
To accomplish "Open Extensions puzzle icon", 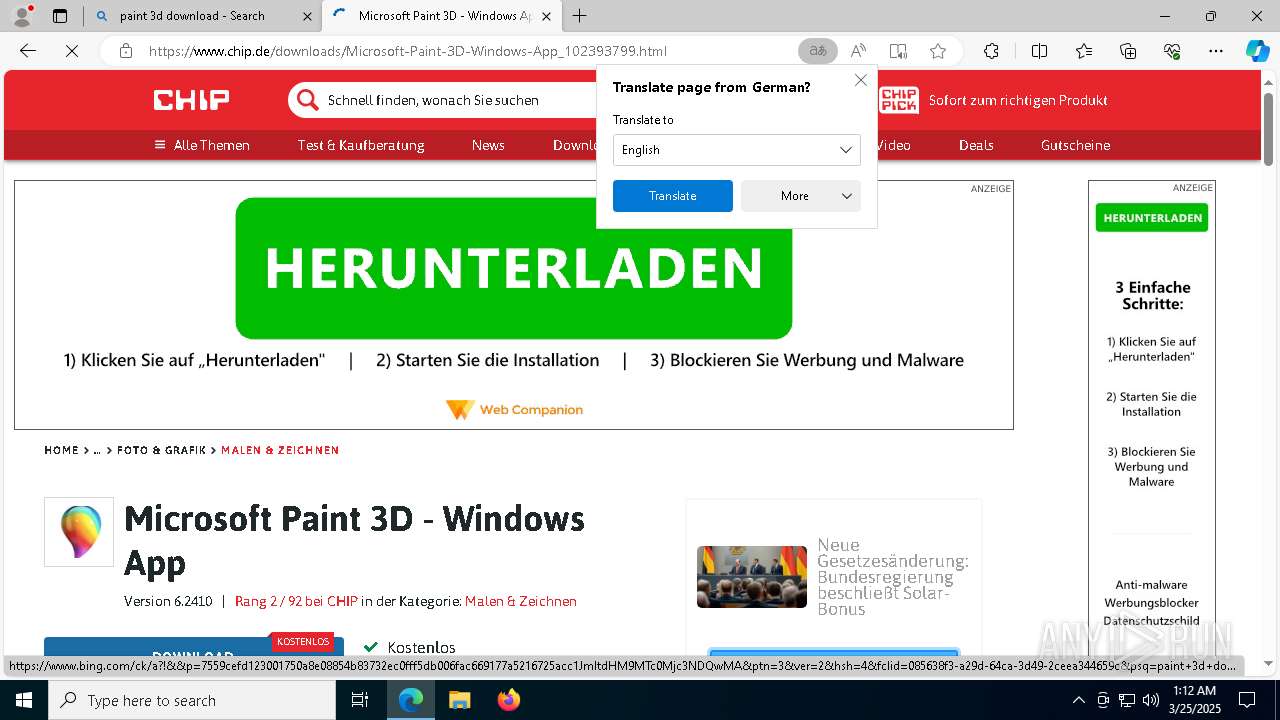I will (x=991, y=51).
